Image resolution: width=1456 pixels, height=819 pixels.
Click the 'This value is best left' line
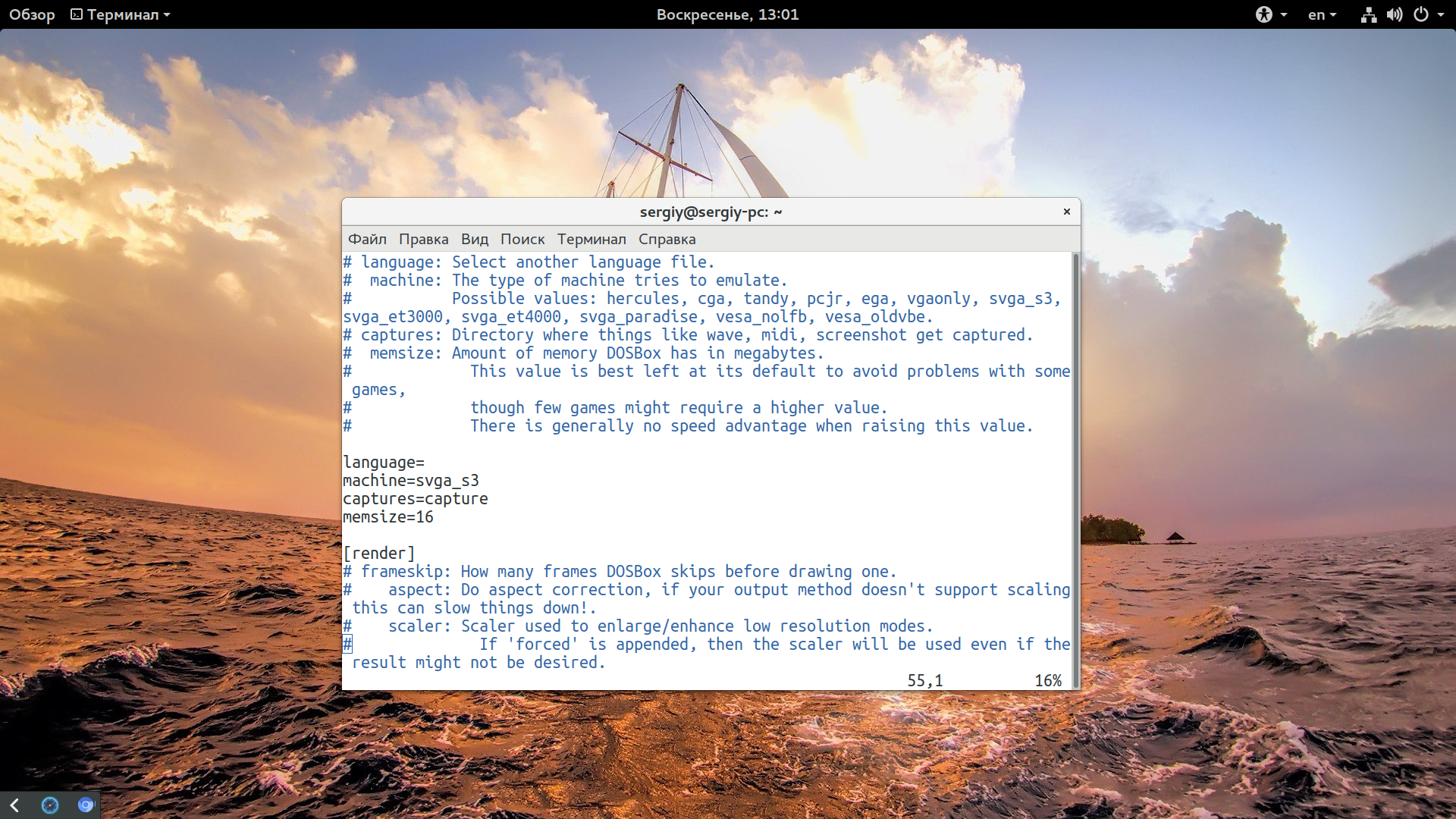click(770, 372)
